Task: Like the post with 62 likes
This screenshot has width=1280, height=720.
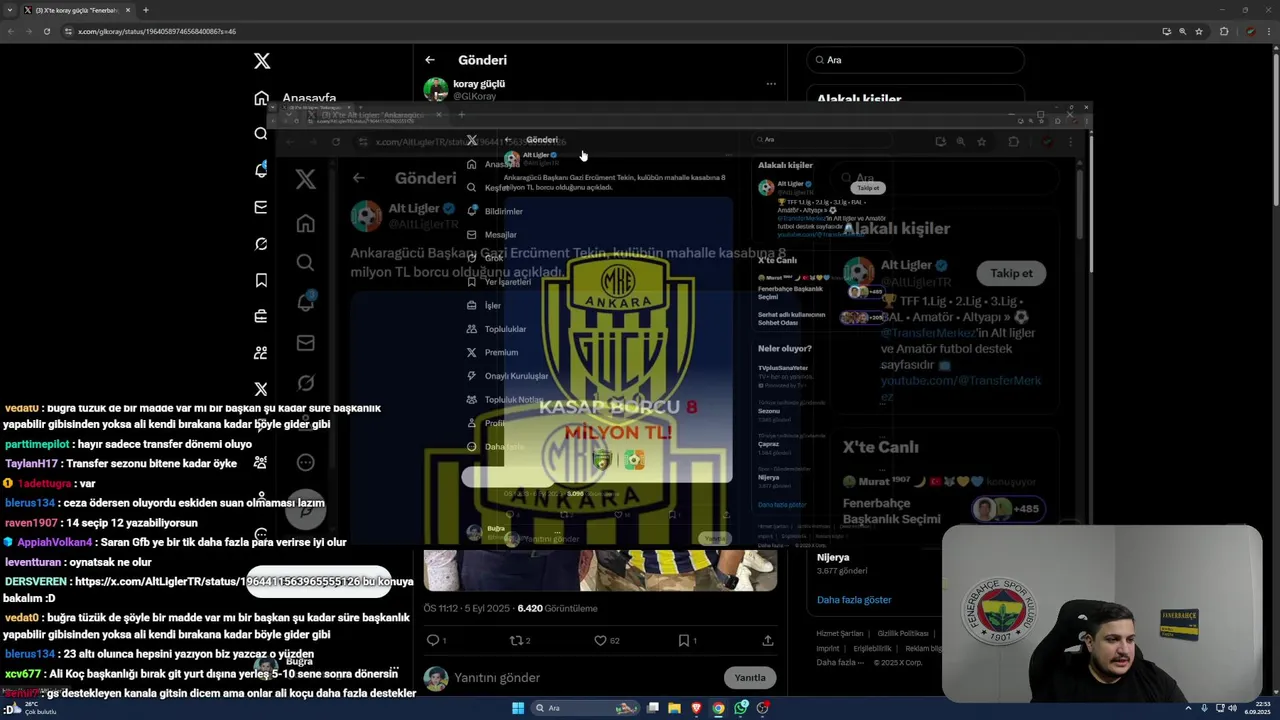Action: (x=600, y=640)
